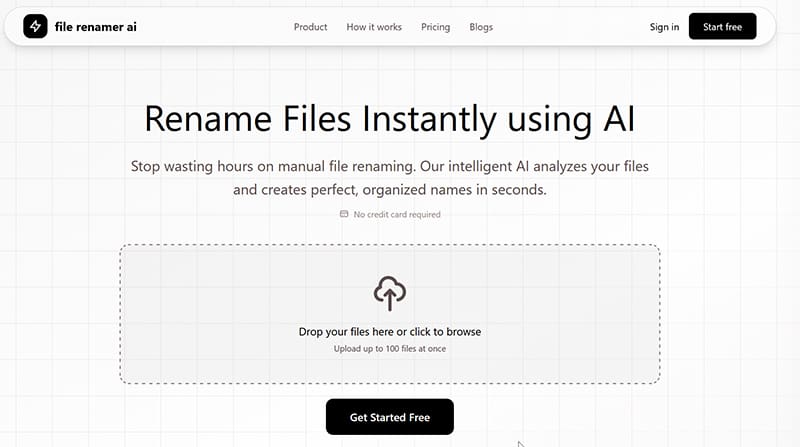Click the "file renamer ai" brand name
The height and width of the screenshot is (447, 800).
(x=96, y=27)
